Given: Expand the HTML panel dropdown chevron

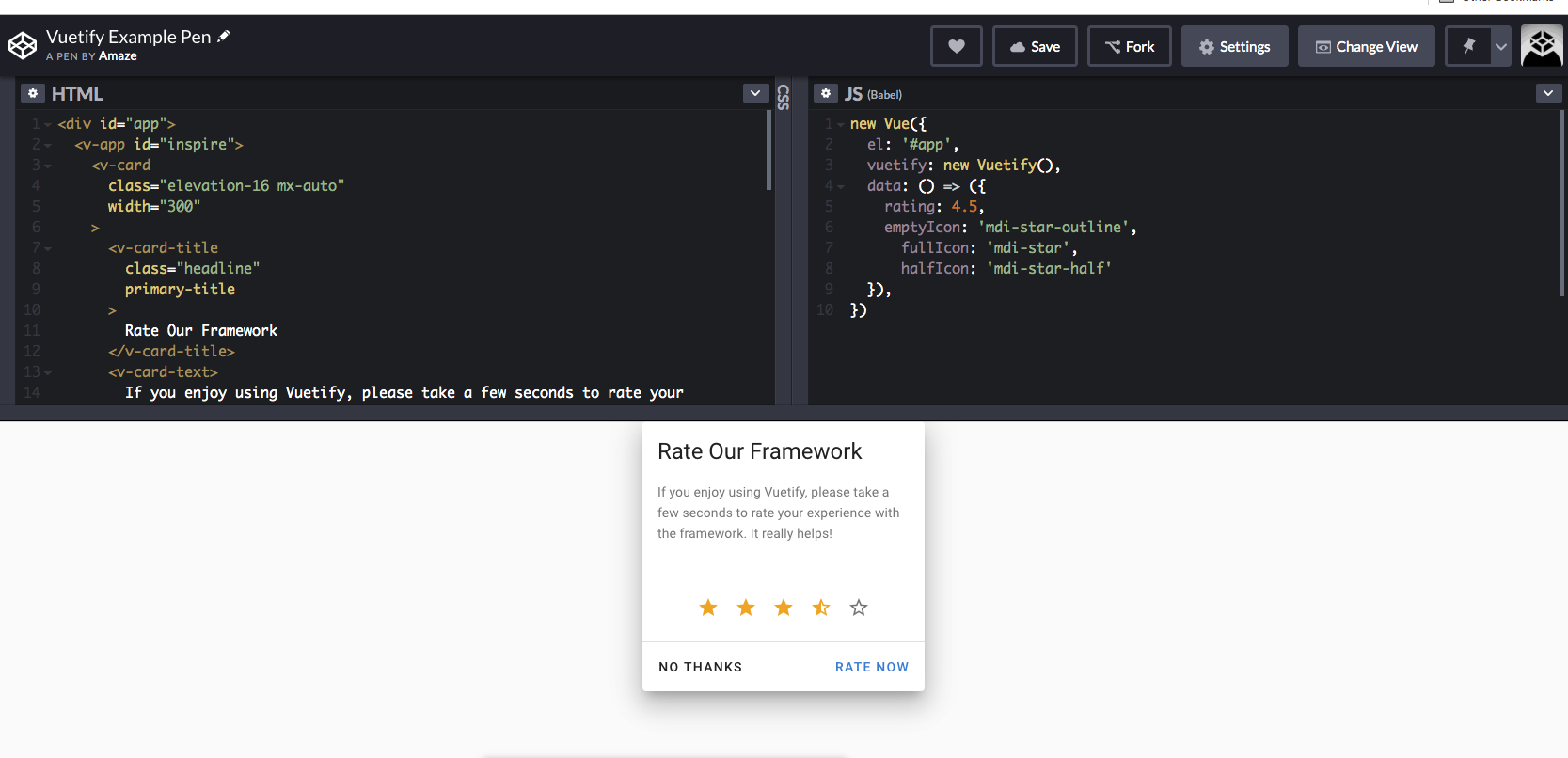Looking at the screenshot, I should tap(755, 93).
